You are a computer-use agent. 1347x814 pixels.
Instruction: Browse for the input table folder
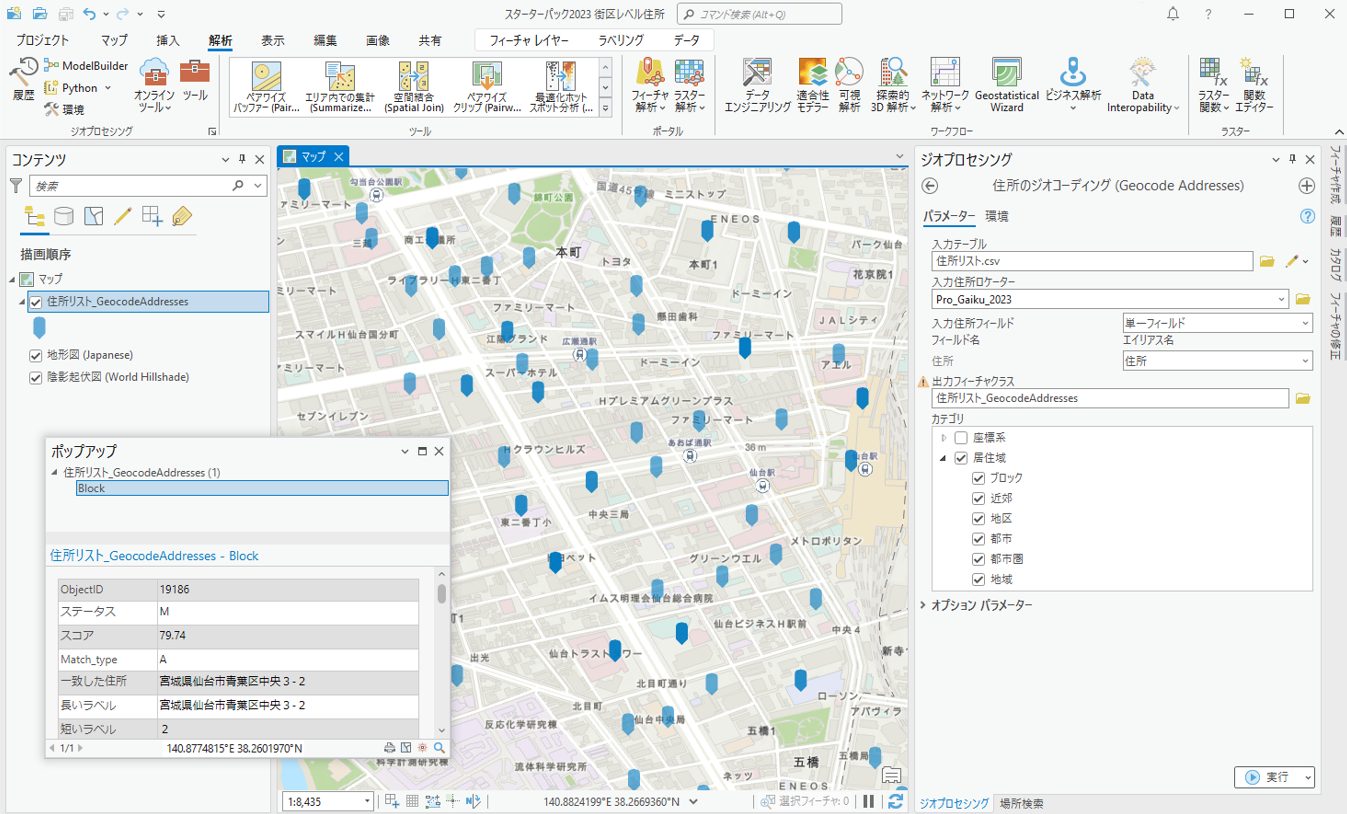(1267, 261)
